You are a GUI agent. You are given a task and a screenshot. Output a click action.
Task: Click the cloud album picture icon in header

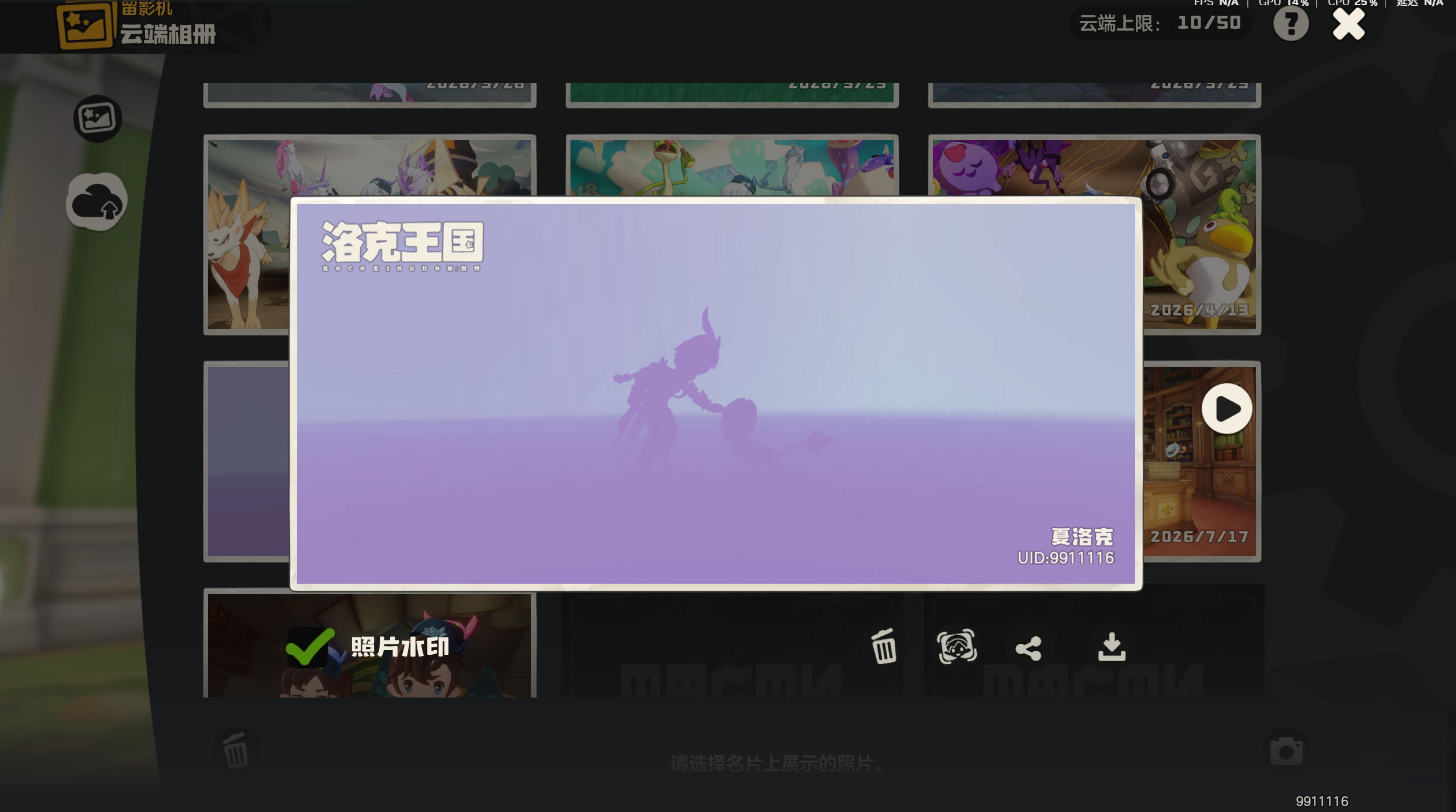point(85,25)
